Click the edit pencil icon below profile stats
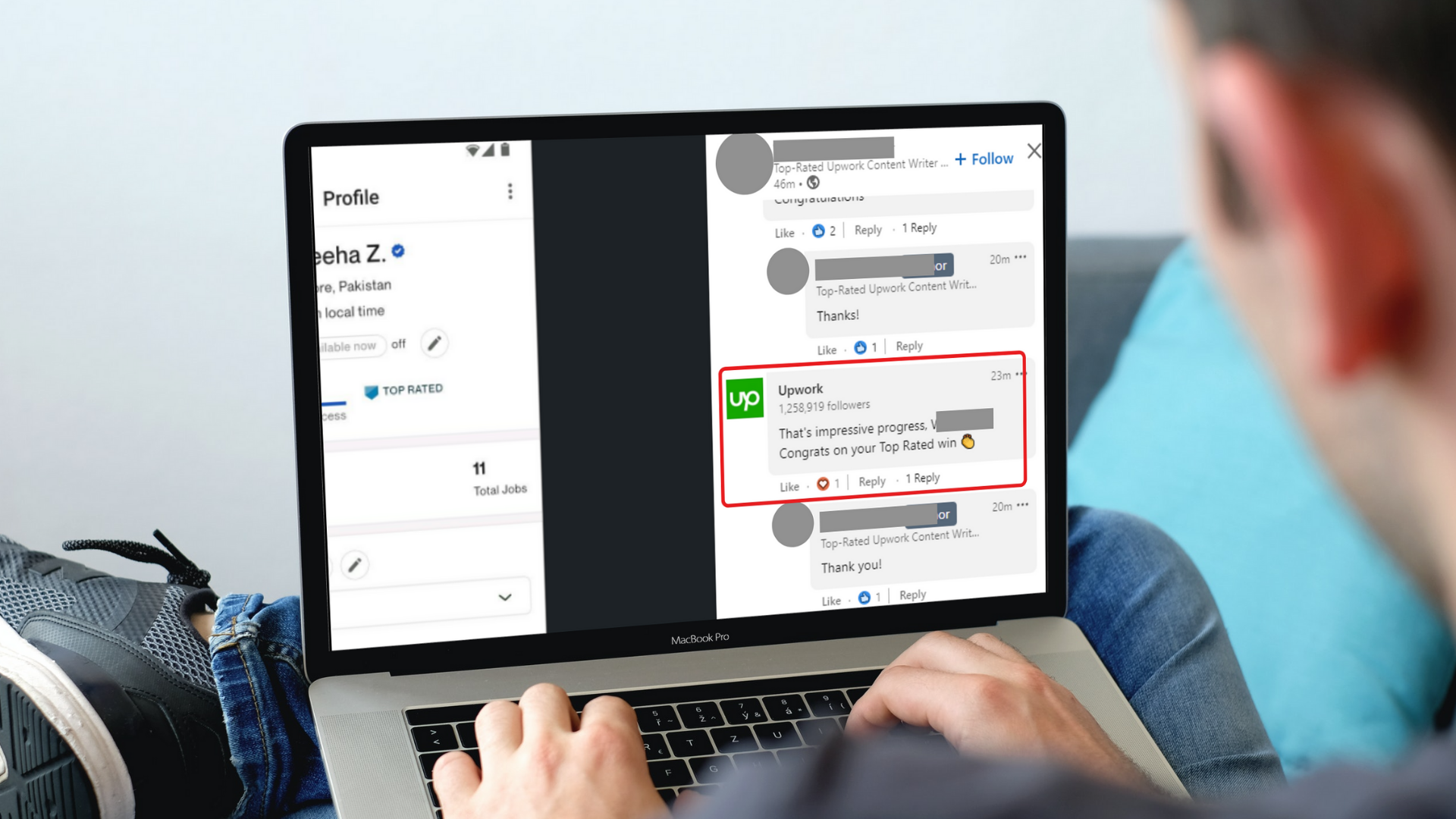The height and width of the screenshot is (819, 1456). (354, 564)
